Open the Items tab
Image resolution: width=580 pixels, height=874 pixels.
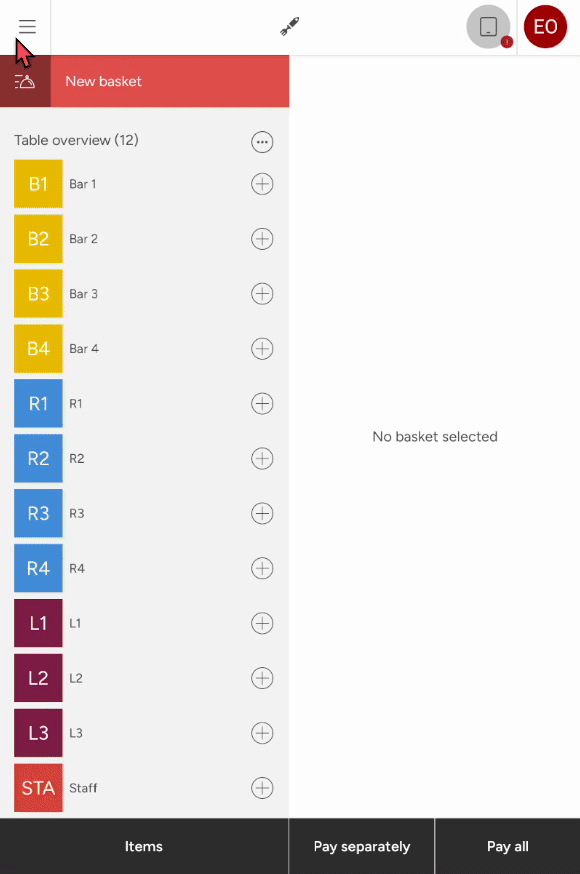click(144, 846)
